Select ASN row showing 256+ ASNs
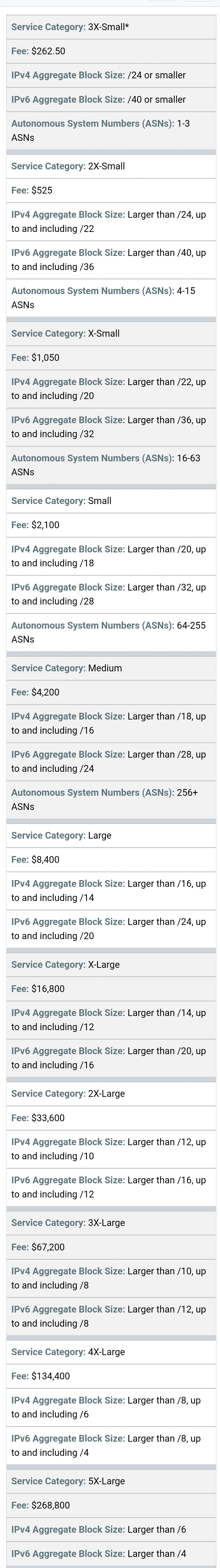The height and width of the screenshot is (1568, 220). click(x=111, y=800)
